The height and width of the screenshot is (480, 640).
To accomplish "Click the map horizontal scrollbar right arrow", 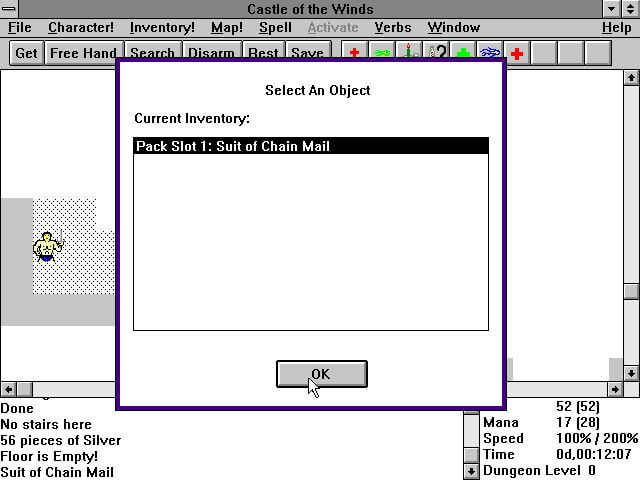I will (615, 389).
